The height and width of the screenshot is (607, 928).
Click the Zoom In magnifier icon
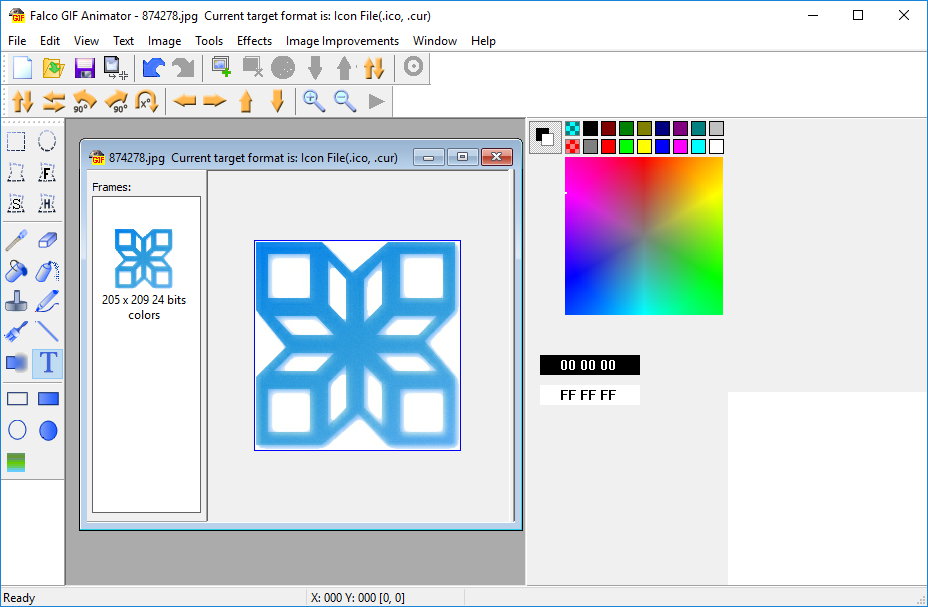tap(314, 100)
